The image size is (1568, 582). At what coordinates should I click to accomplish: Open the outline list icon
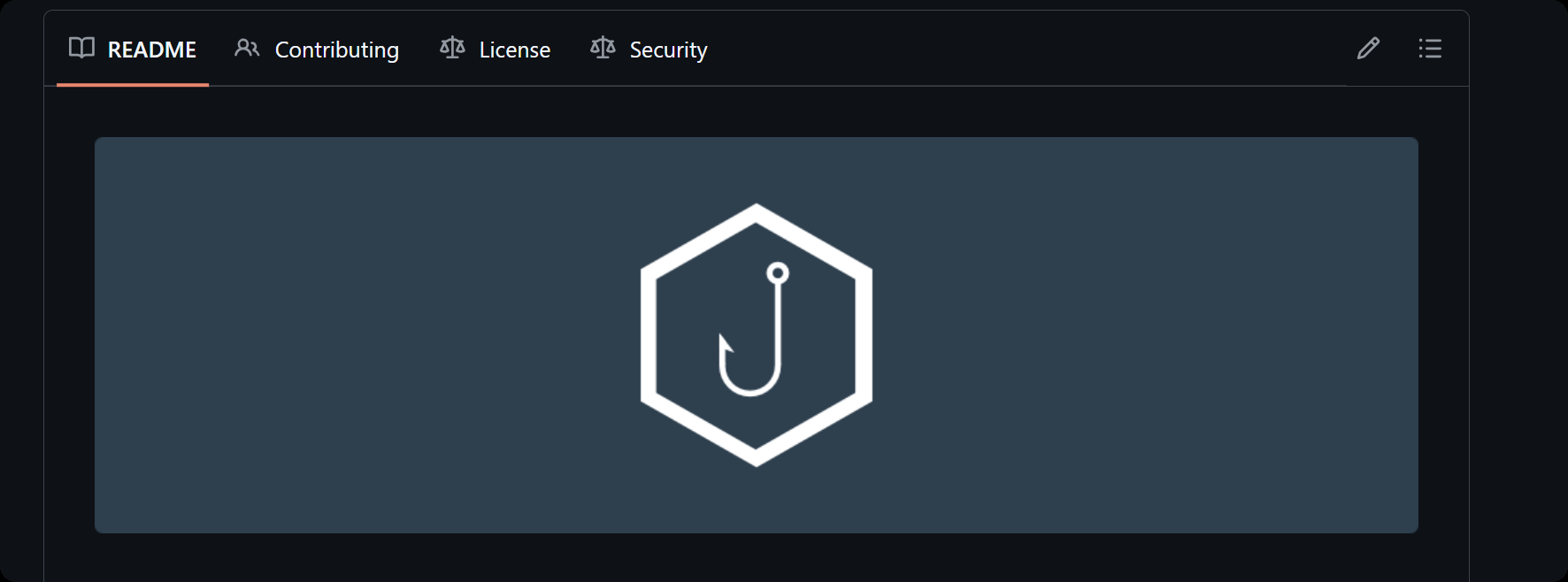(1430, 48)
